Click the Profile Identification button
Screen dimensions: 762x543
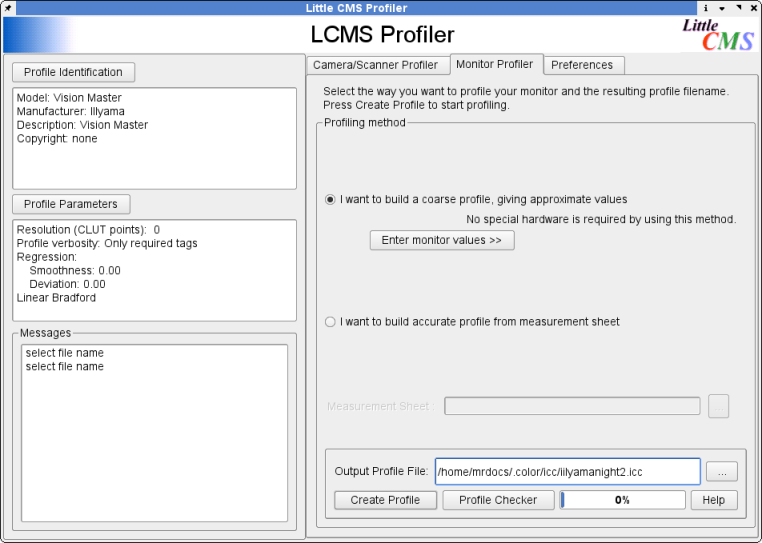click(x=73, y=72)
